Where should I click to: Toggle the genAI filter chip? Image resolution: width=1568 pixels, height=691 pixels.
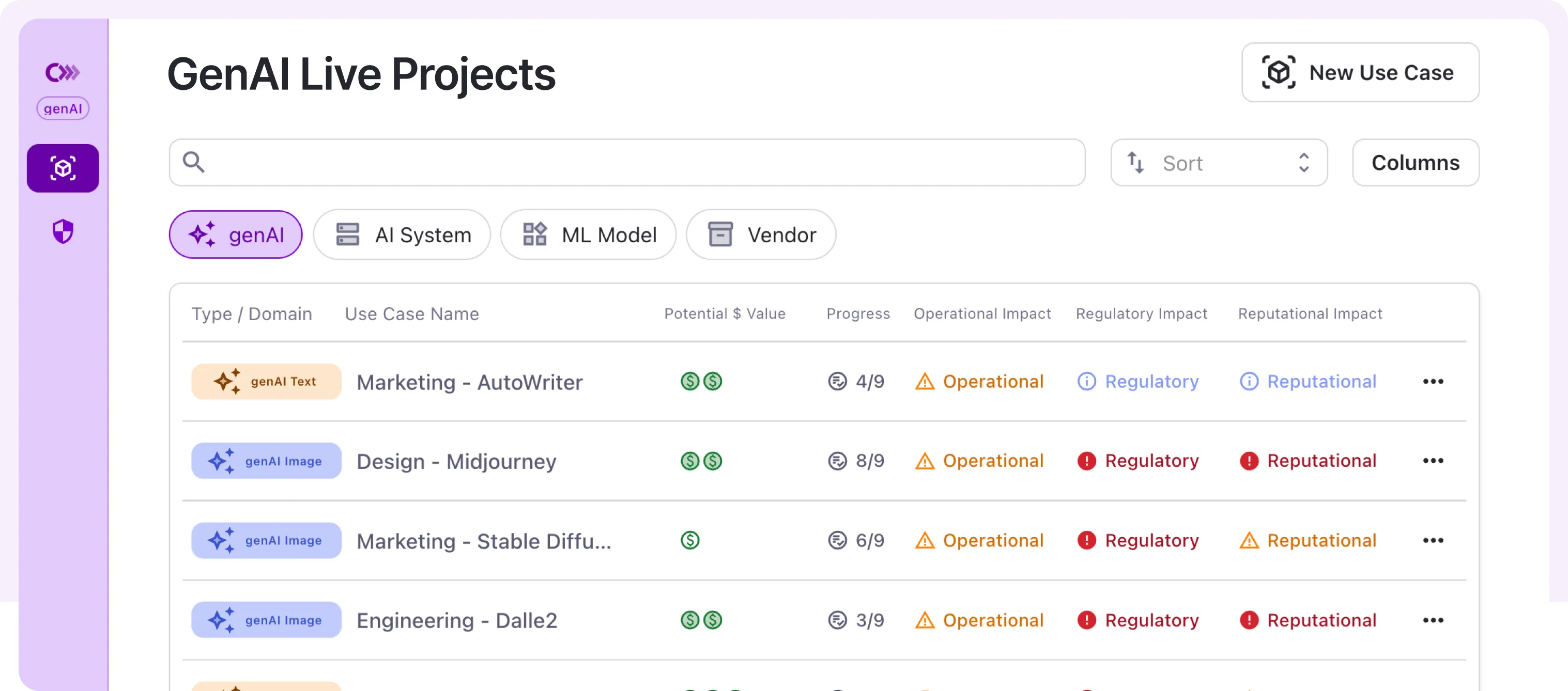pos(236,235)
